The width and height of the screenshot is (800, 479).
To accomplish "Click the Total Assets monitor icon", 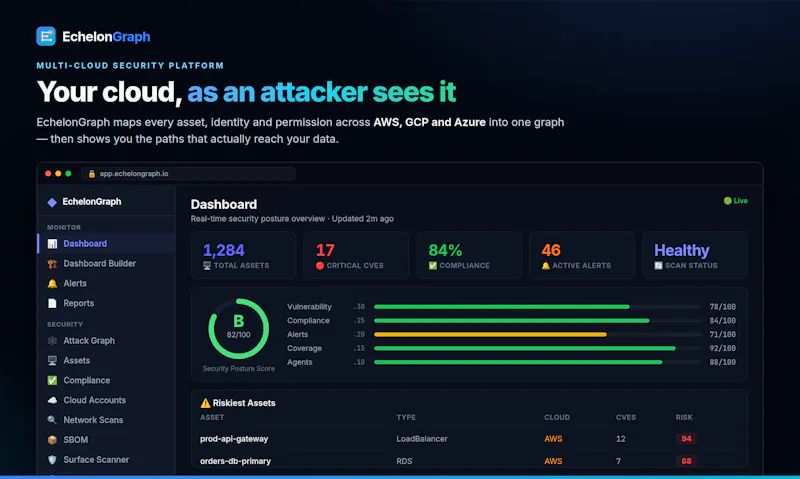I will coord(207,266).
